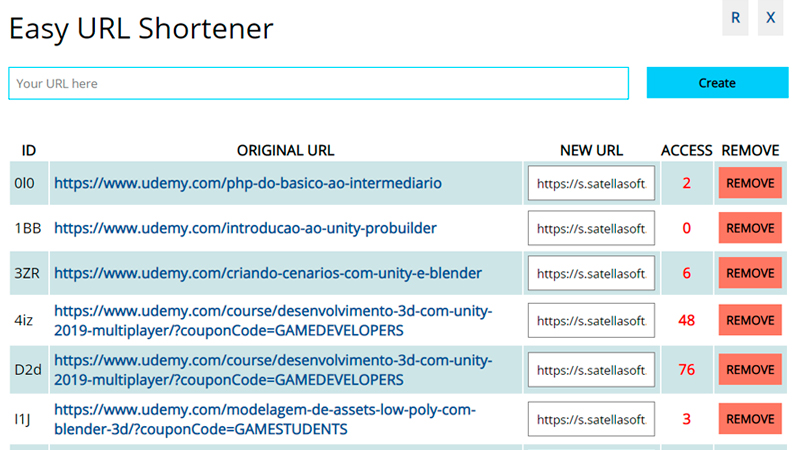
Task: Open the php-do-basico-ao-intermediario link
Action: tap(248, 183)
